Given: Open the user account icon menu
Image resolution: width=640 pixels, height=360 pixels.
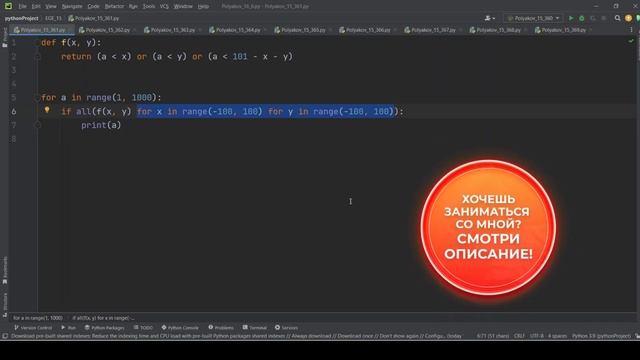Looking at the screenshot, I should pyautogui.click(x=489, y=18).
